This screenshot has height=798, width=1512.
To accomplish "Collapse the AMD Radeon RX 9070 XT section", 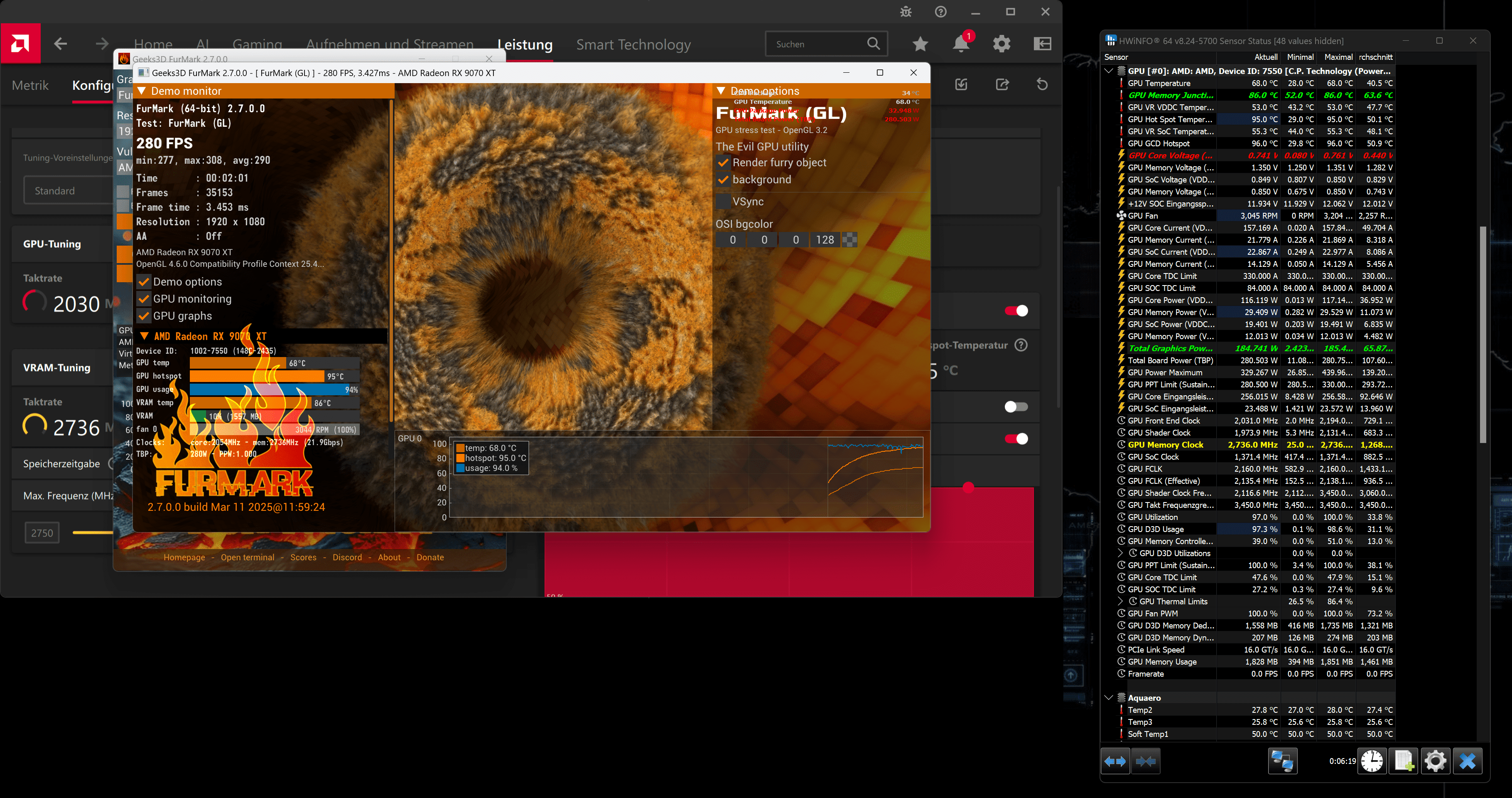I will click(145, 337).
